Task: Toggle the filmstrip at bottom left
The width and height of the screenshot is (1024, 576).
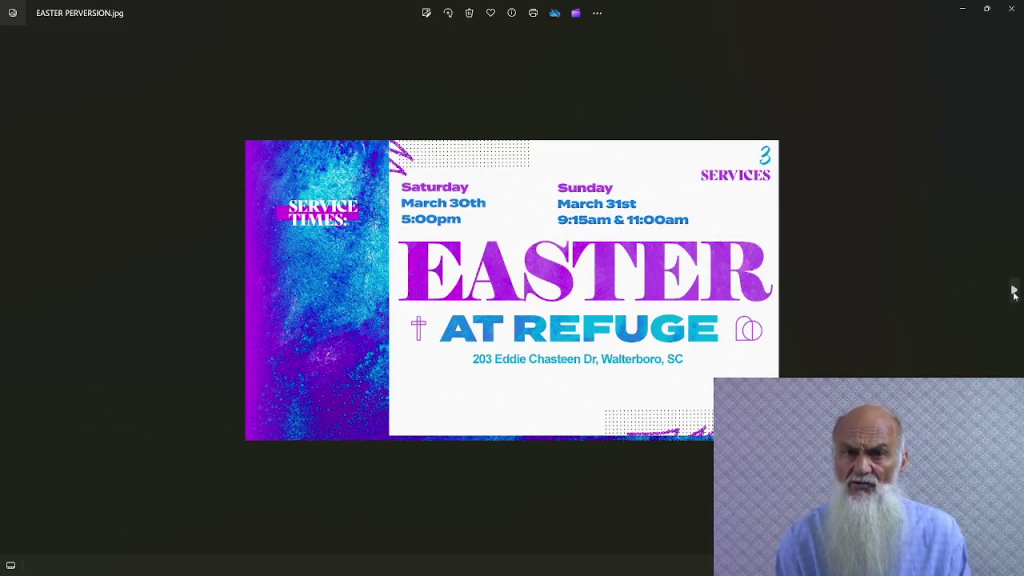Action: (x=10, y=566)
